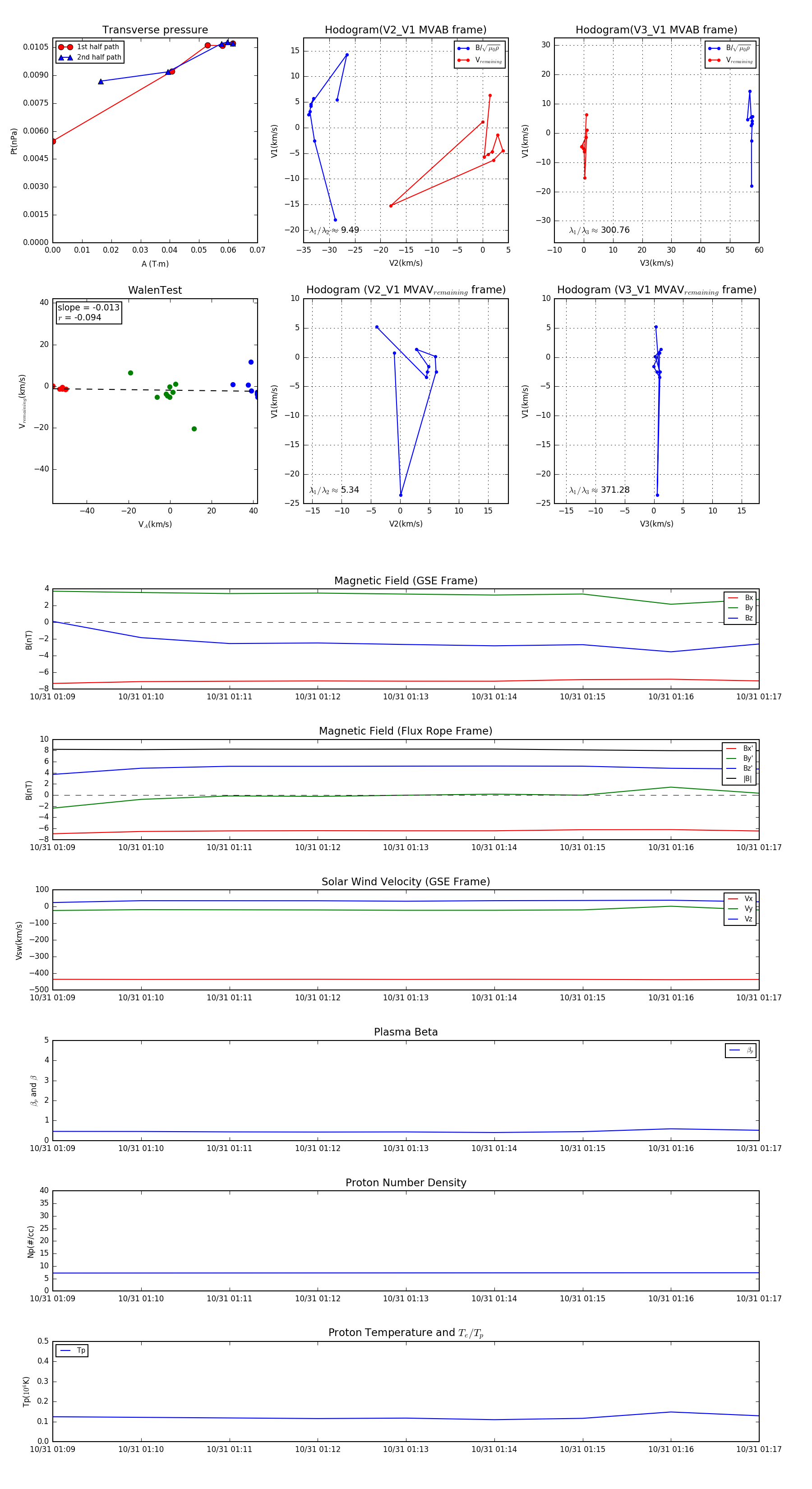Select B/√μ0ρ legend entry in V3_V1 MVAB hodogram
This screenshot has width=812, height=1489.
(730, 49)
